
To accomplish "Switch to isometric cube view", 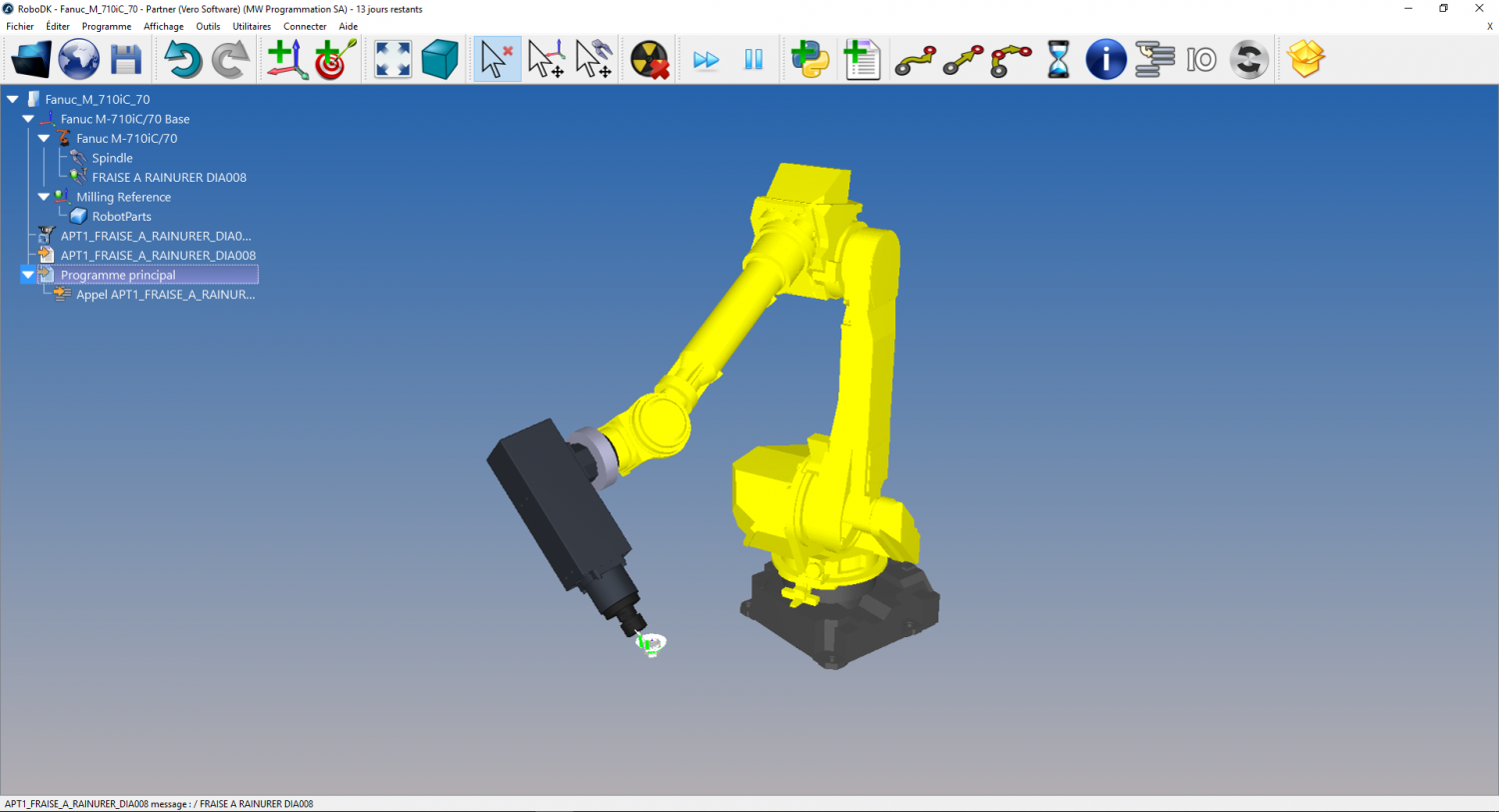I will click(440, 60).
